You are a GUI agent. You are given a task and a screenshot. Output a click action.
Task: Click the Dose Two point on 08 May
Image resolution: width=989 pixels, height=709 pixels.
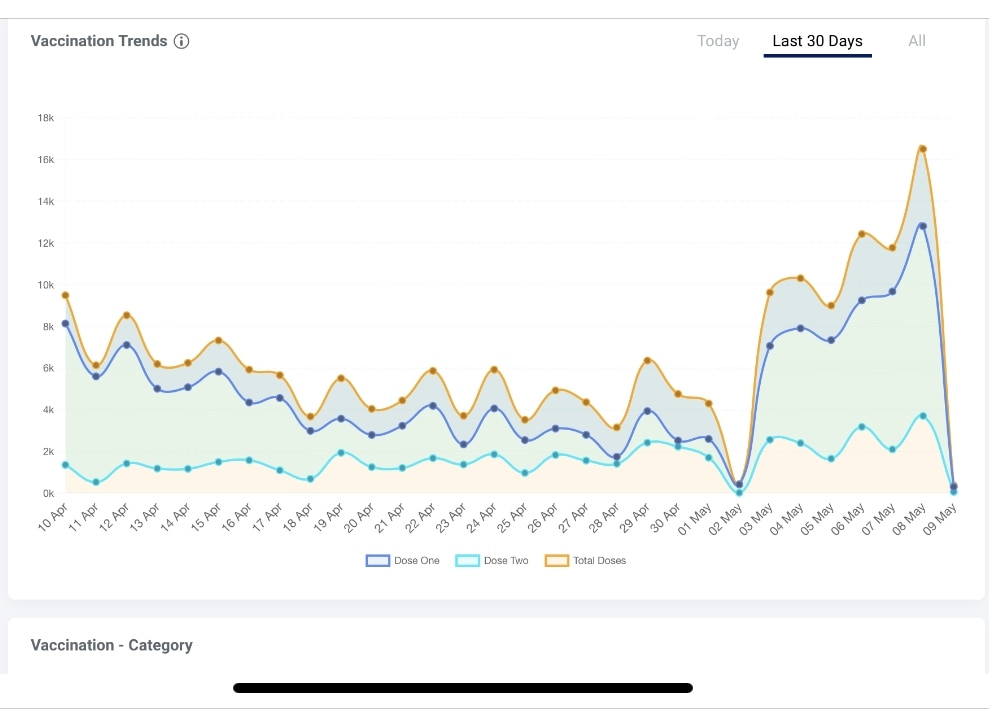923,416
